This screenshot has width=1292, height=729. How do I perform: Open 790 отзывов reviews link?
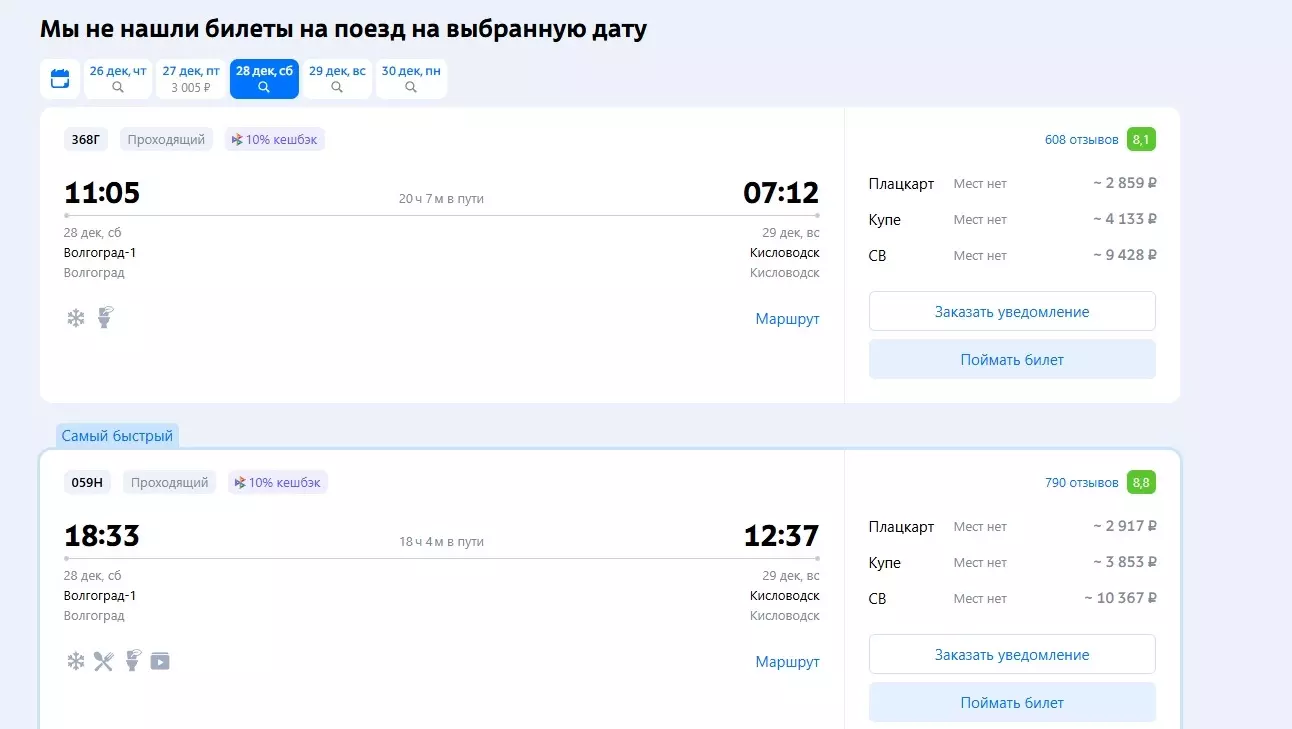click(x=1081, y=483)
